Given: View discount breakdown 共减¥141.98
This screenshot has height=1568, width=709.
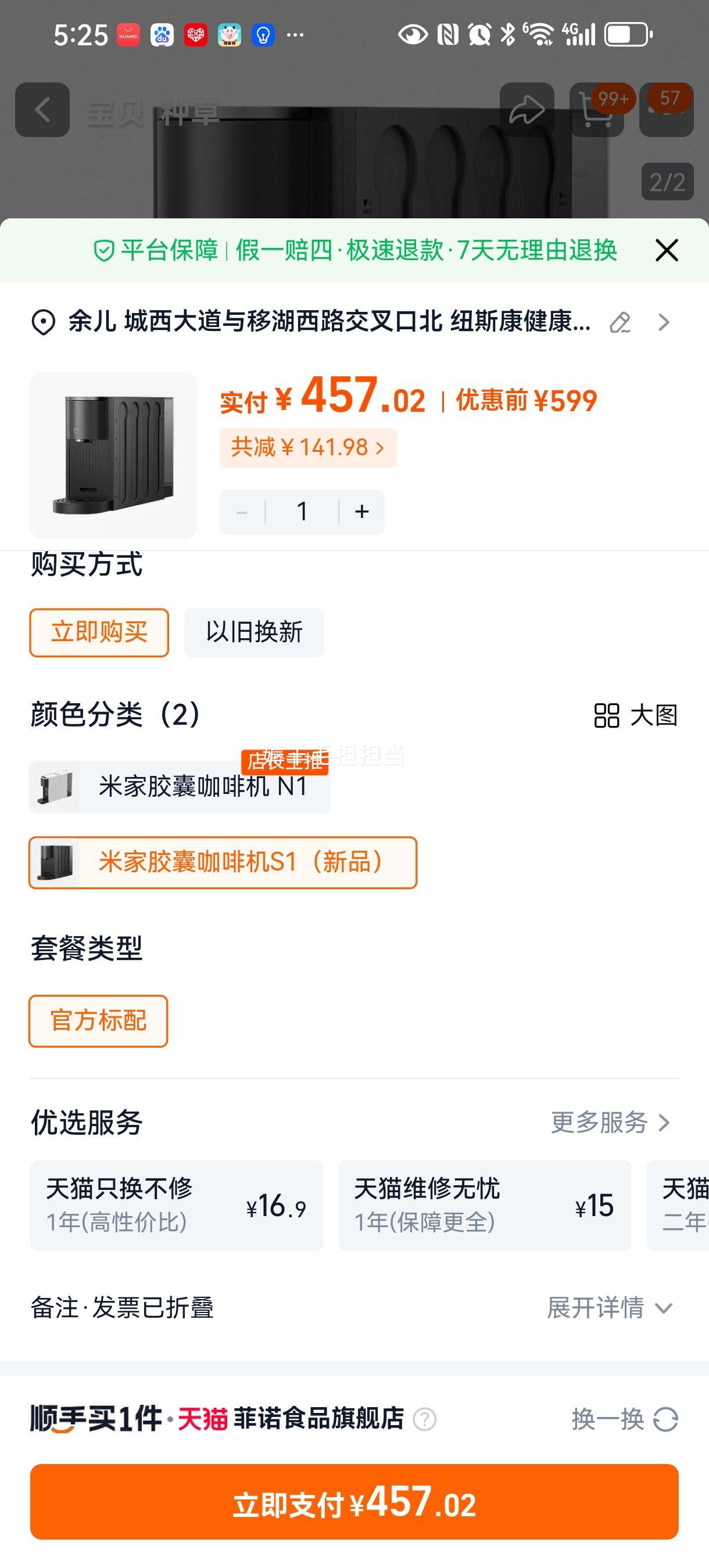Looking at the screenshot, I should click(307, 447).
